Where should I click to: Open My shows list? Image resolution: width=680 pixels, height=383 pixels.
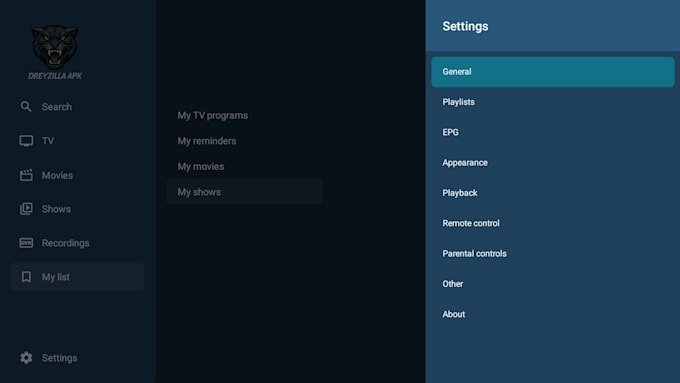244,192
